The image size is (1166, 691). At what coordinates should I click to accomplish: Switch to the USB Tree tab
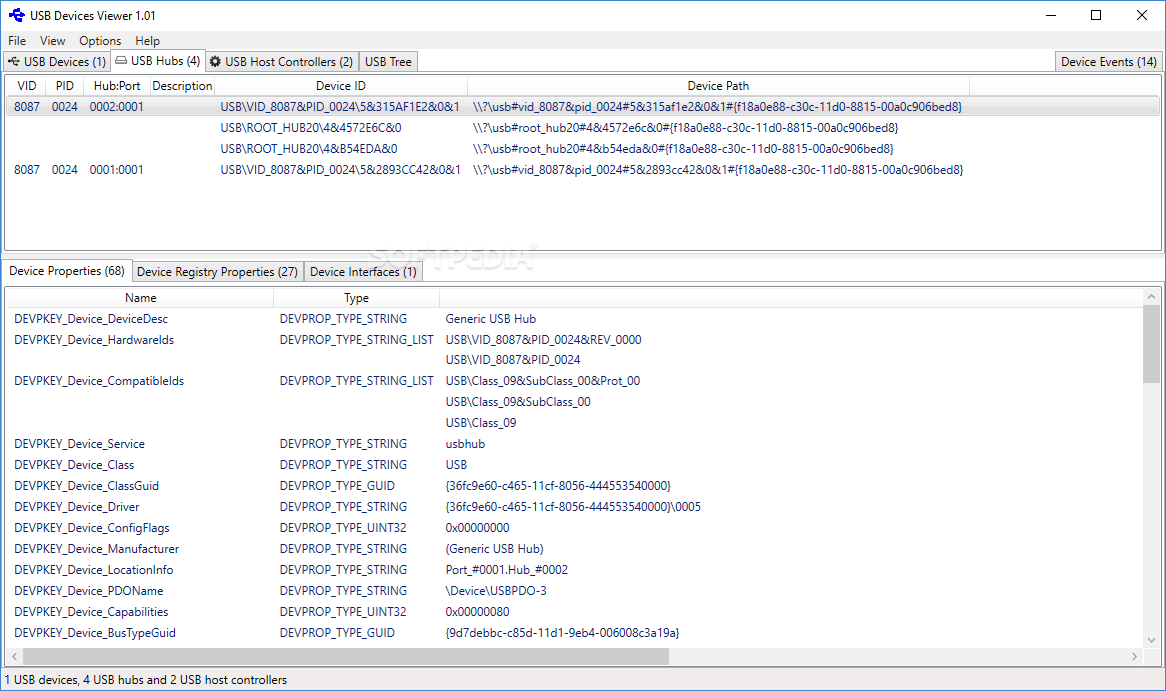pos(387,61)
